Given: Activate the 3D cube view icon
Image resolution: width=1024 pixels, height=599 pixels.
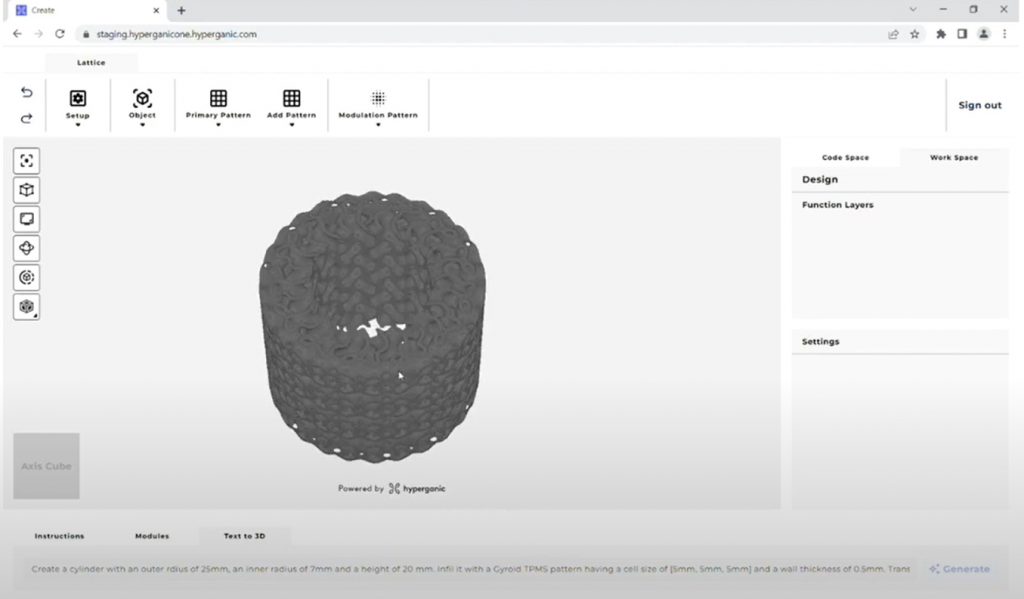Looking at the screenshot, I should 26,189.
